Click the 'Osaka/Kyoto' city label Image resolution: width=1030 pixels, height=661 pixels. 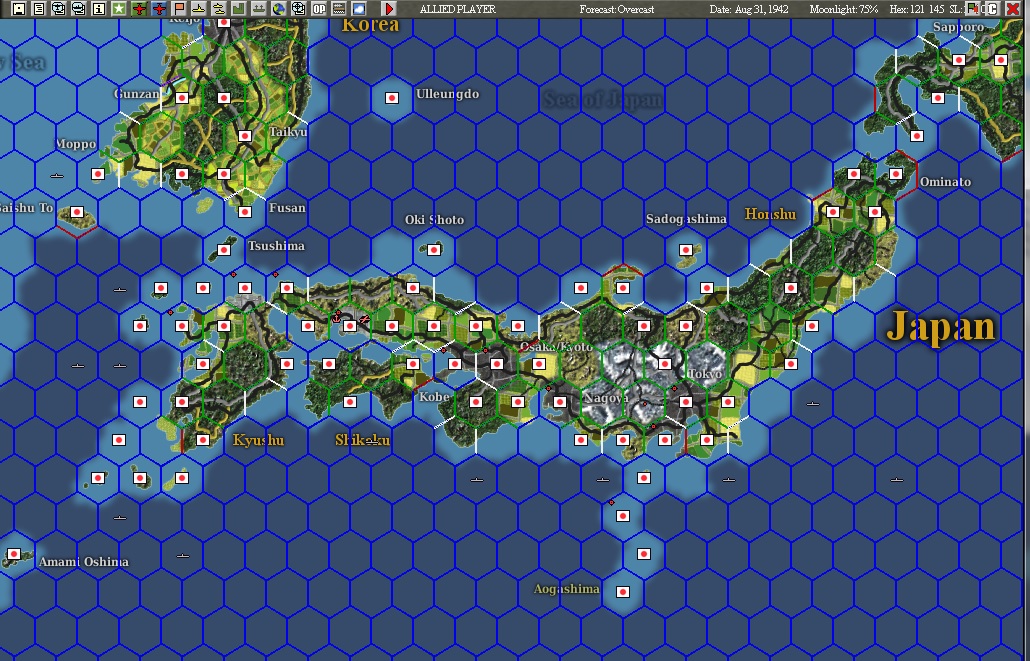click(x=557, y=346)
